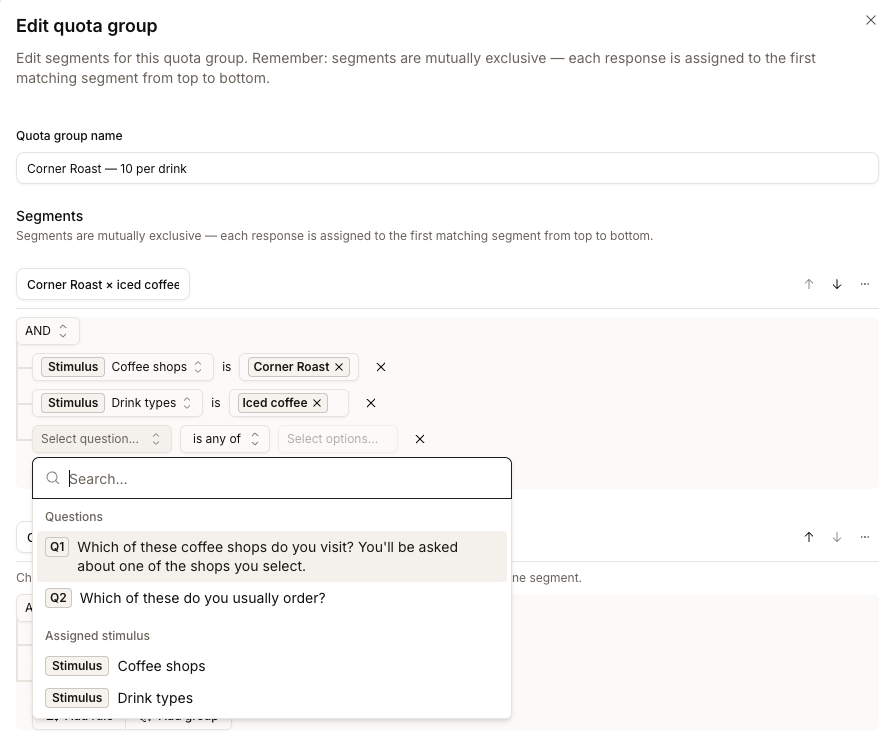Focus the question Search box

272,479
